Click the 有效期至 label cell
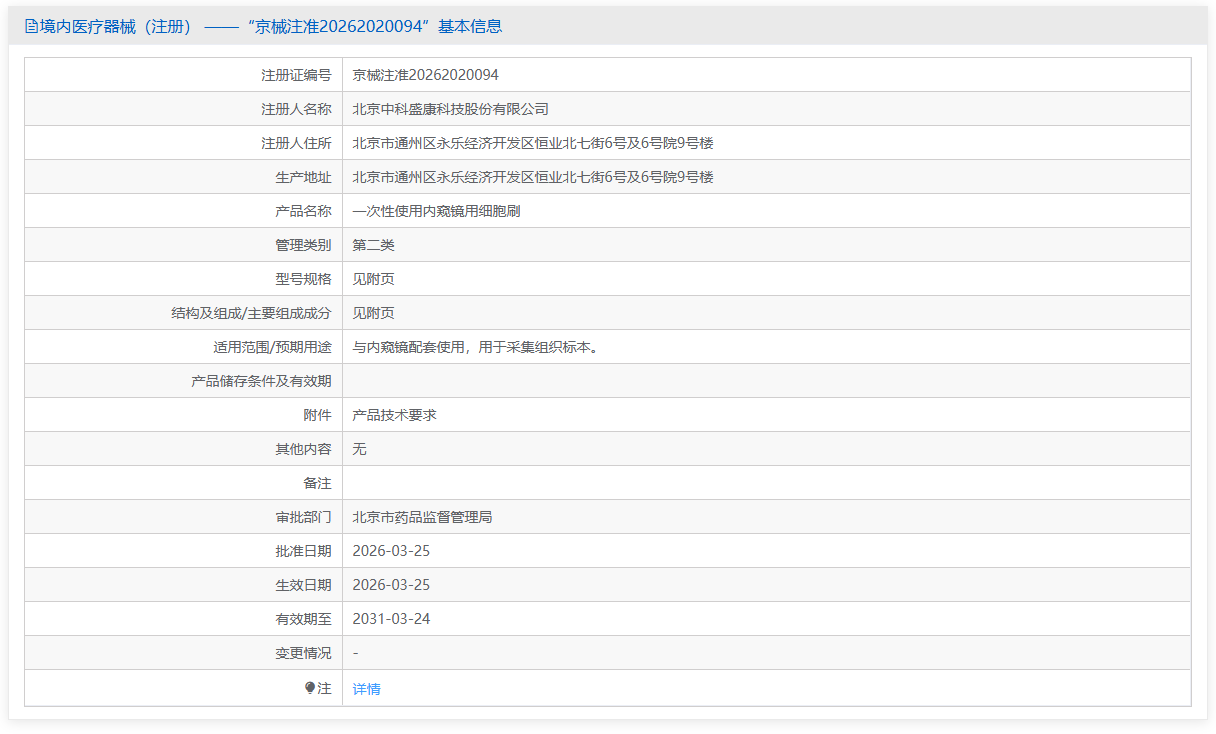 click(x=184, y=619)
